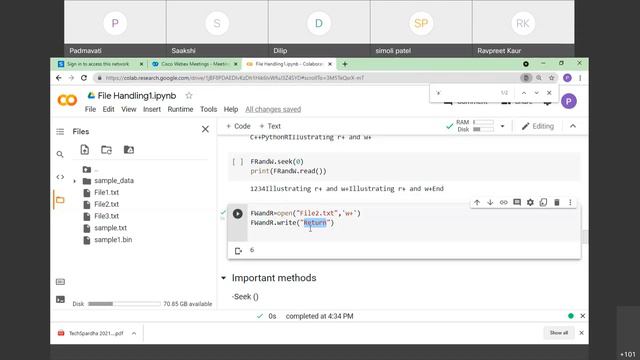The height and width of the screenshot is (360, 640).
Task: Go to previous find result
Action: point(524,93)
